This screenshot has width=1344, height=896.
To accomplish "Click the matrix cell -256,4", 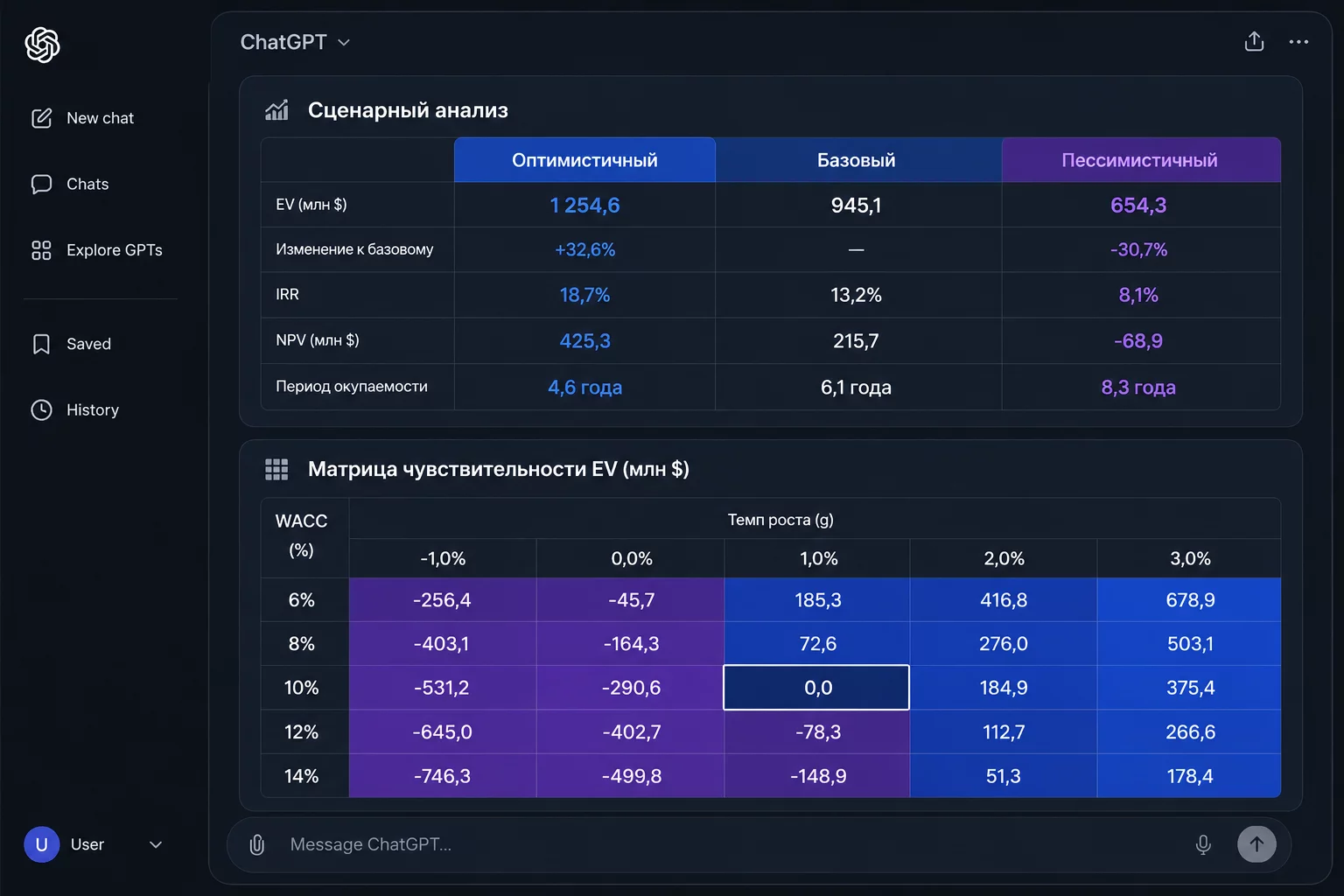I will pyautogui.click(x=442, y=600).
